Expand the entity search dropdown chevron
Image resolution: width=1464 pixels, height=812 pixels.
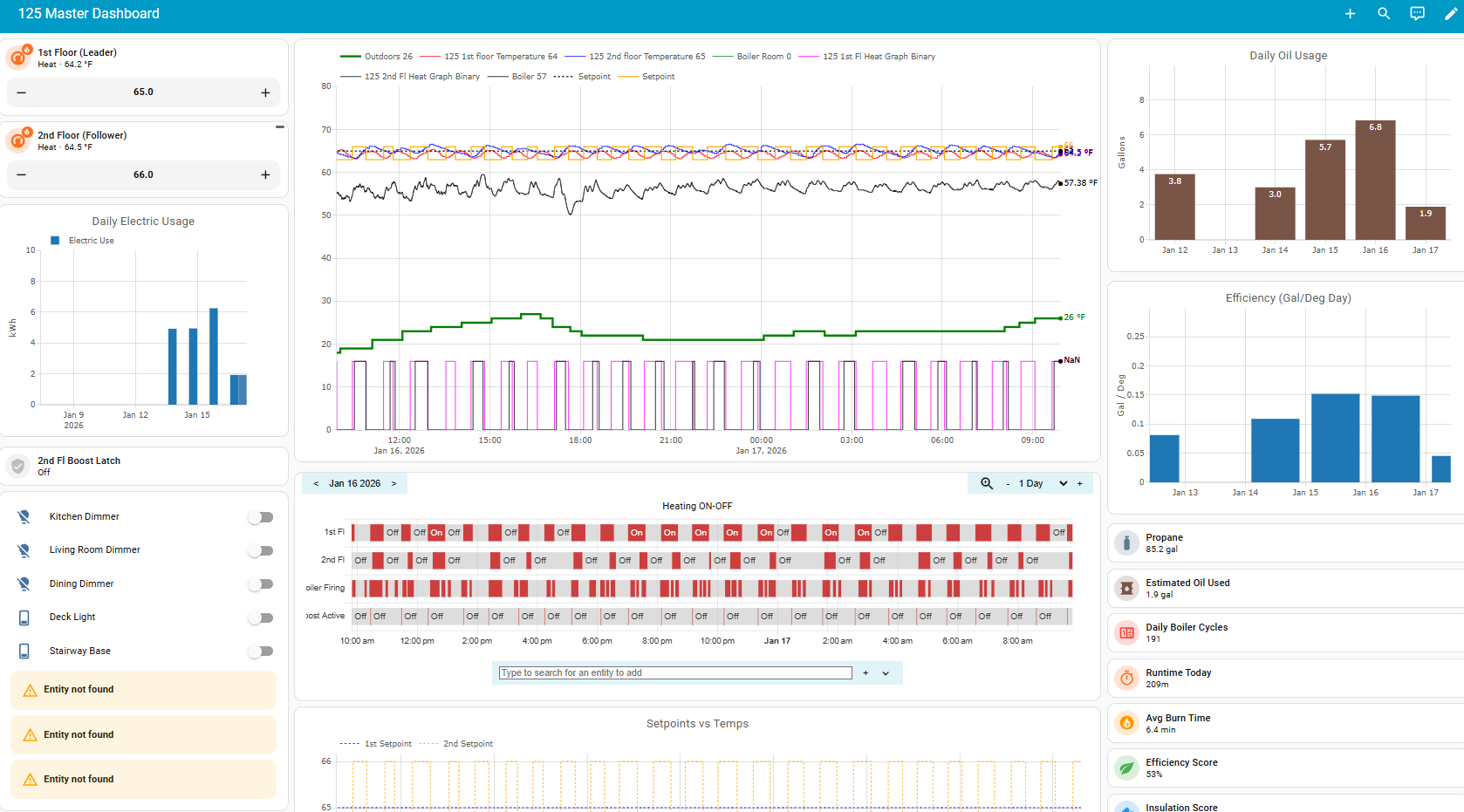pyautogui.click(x=886, y=673)
